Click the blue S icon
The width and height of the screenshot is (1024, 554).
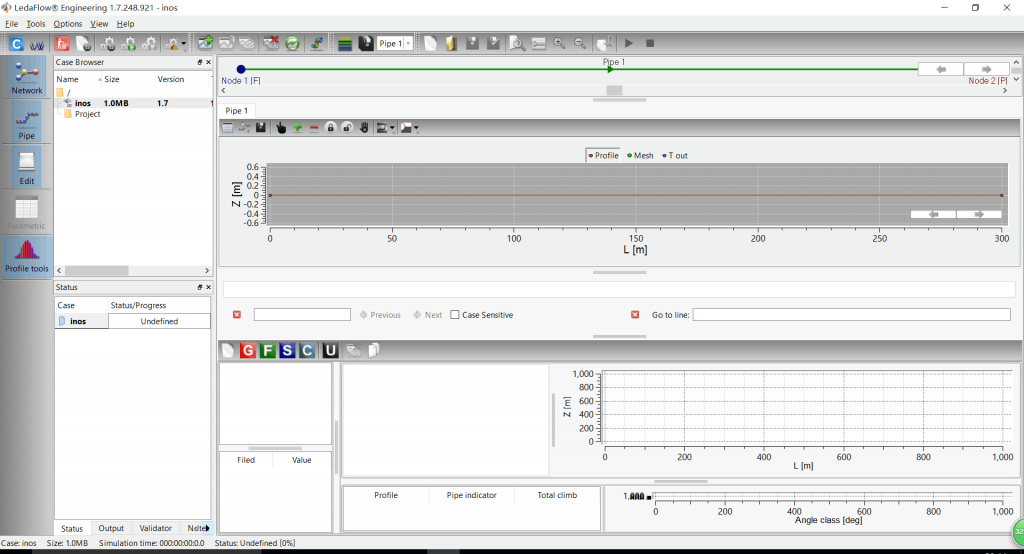point(287,350)
